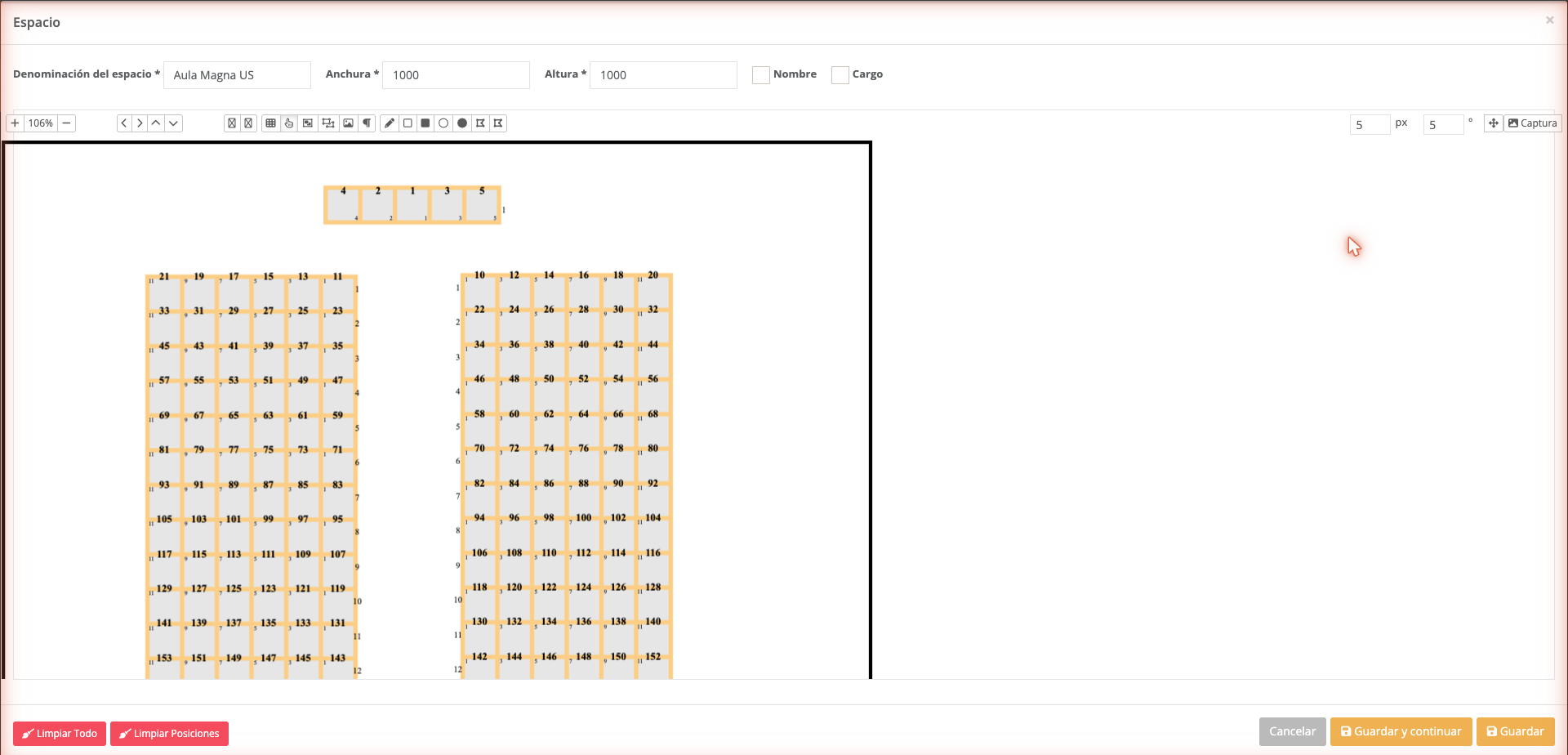The image size is (1568, 755).
Task: Click the Cancelar button
Action: coord(1292,731)
